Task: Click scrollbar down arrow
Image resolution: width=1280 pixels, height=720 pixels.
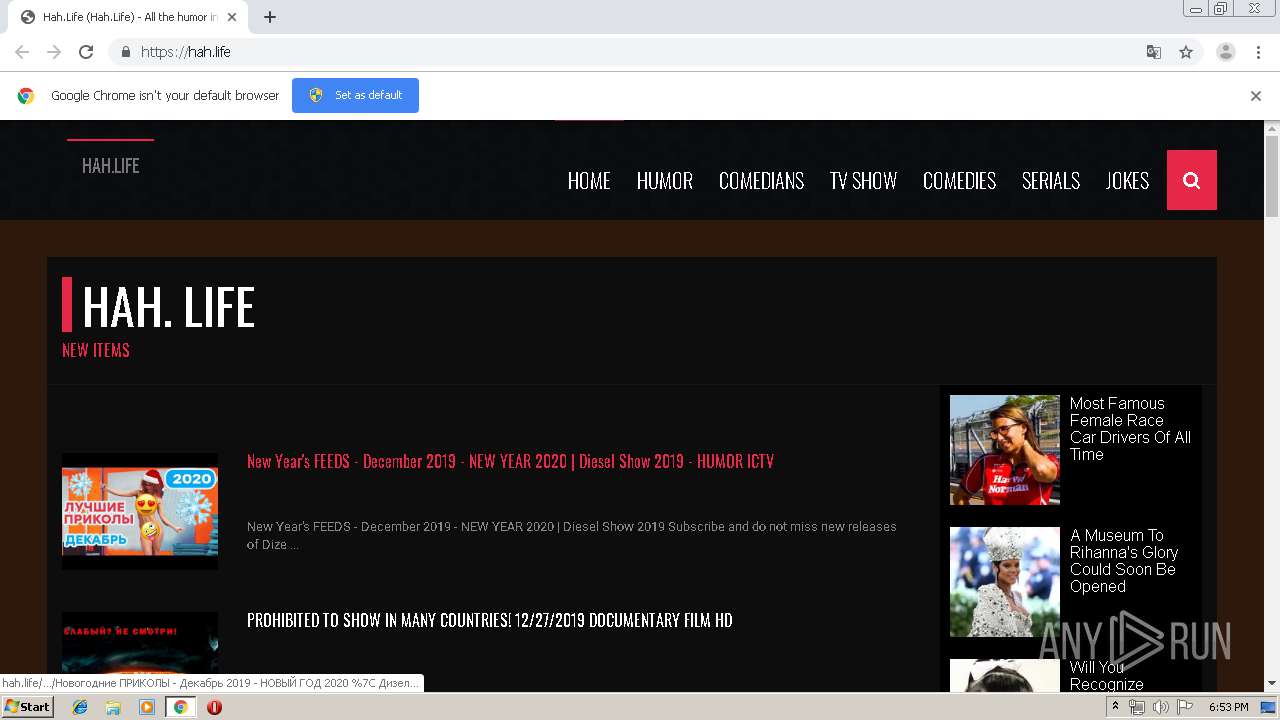Action: coord(1272,684)
